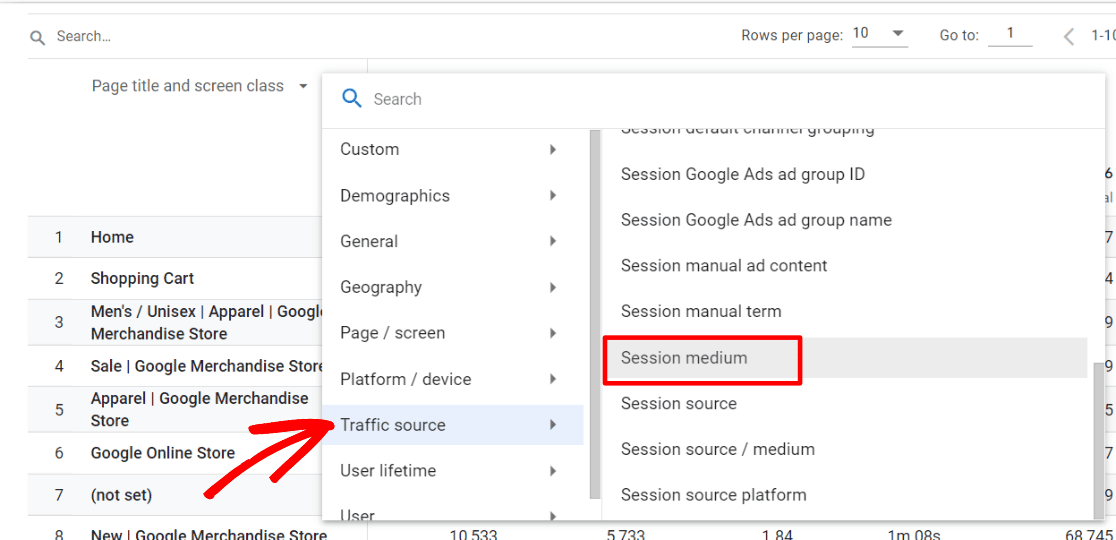The image size is (1116, 540).
Task: Expand the Geography submenu arrow
Action: pos(553,288)
